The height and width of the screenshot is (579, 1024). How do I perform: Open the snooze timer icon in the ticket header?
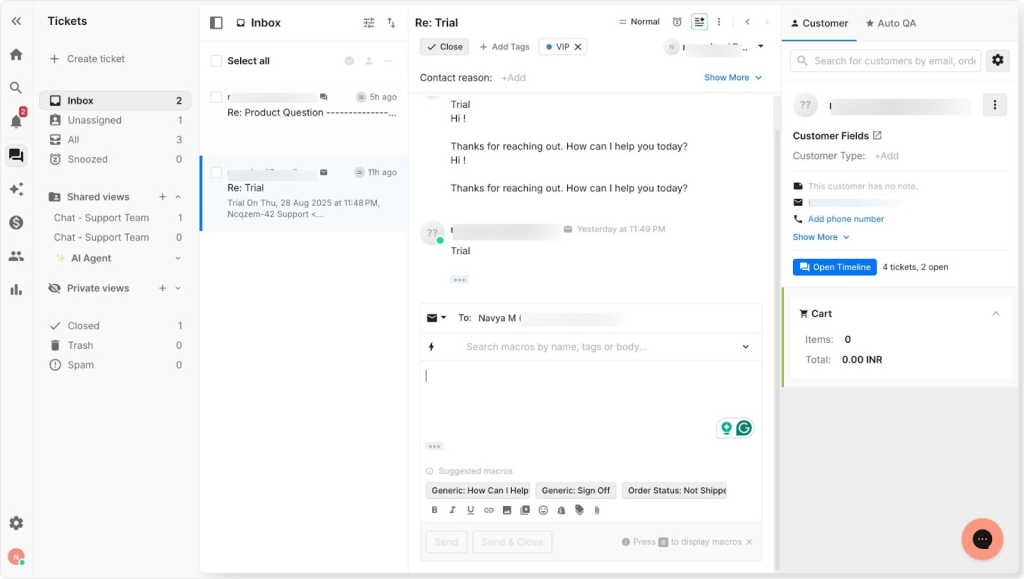coord(677,21)
